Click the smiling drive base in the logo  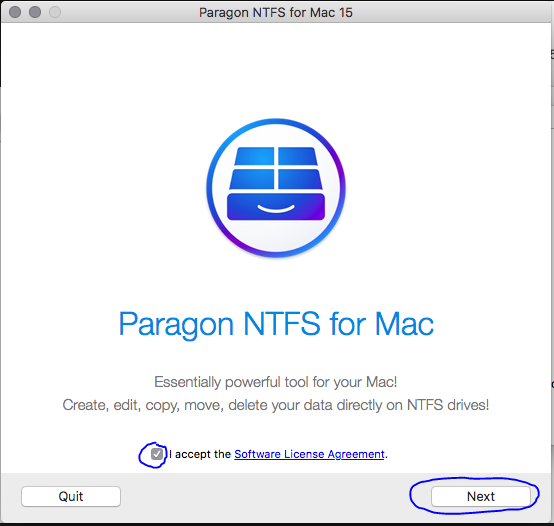(276, 207)
